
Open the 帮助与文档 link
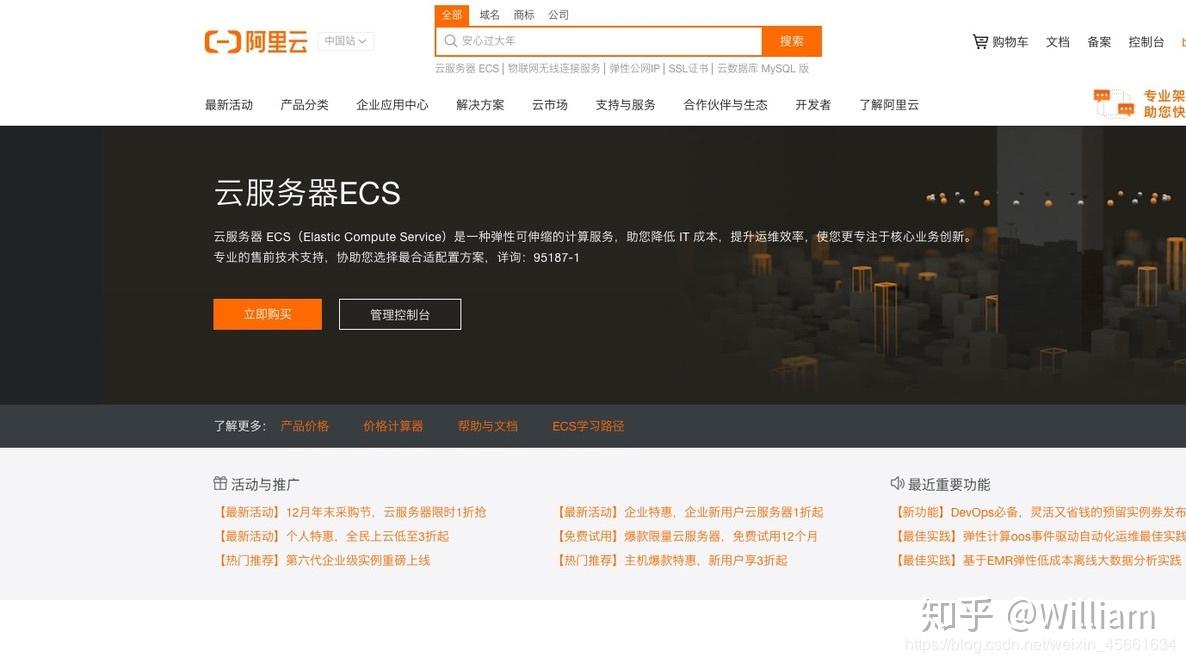click(487, 426)
